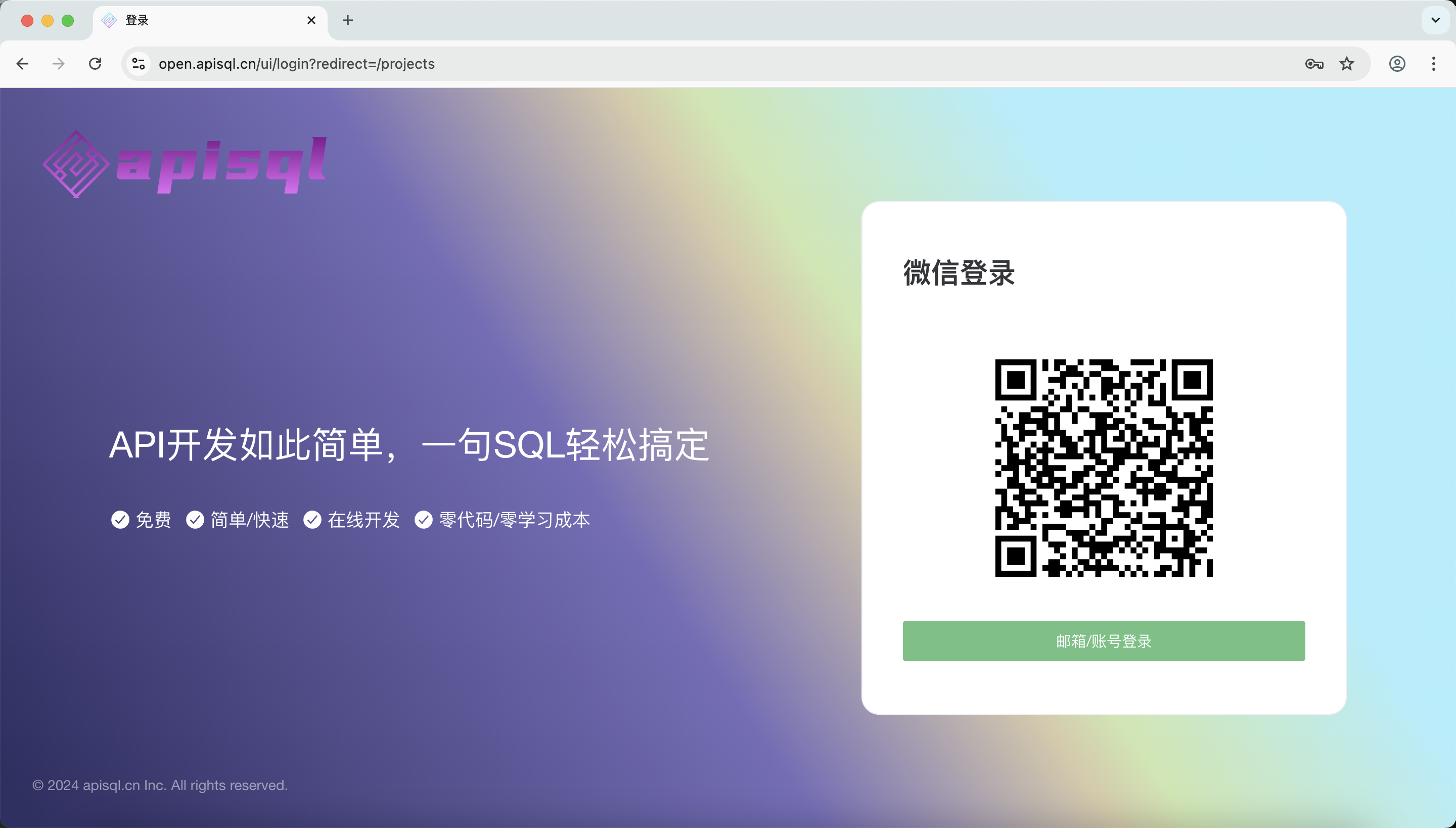Click the forward navigation arrow
Image resolution: width=1456 pixels, height=828 pixels.
(x=59, y=64)
